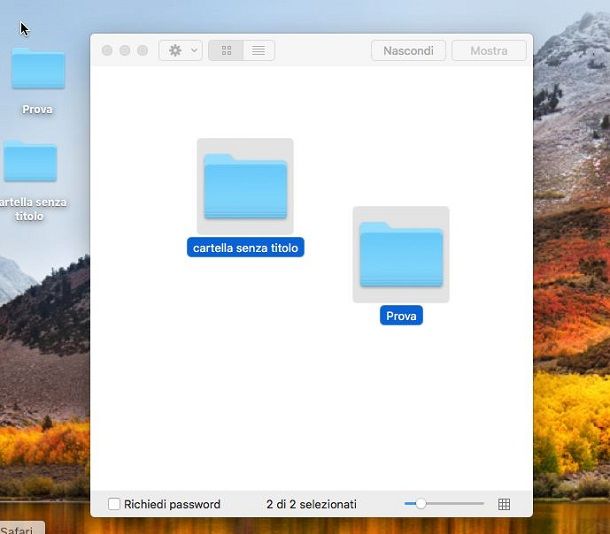Close the window with the red button
Image resolution: width=610 pixels, height=534 pixels.
[107, 51]
